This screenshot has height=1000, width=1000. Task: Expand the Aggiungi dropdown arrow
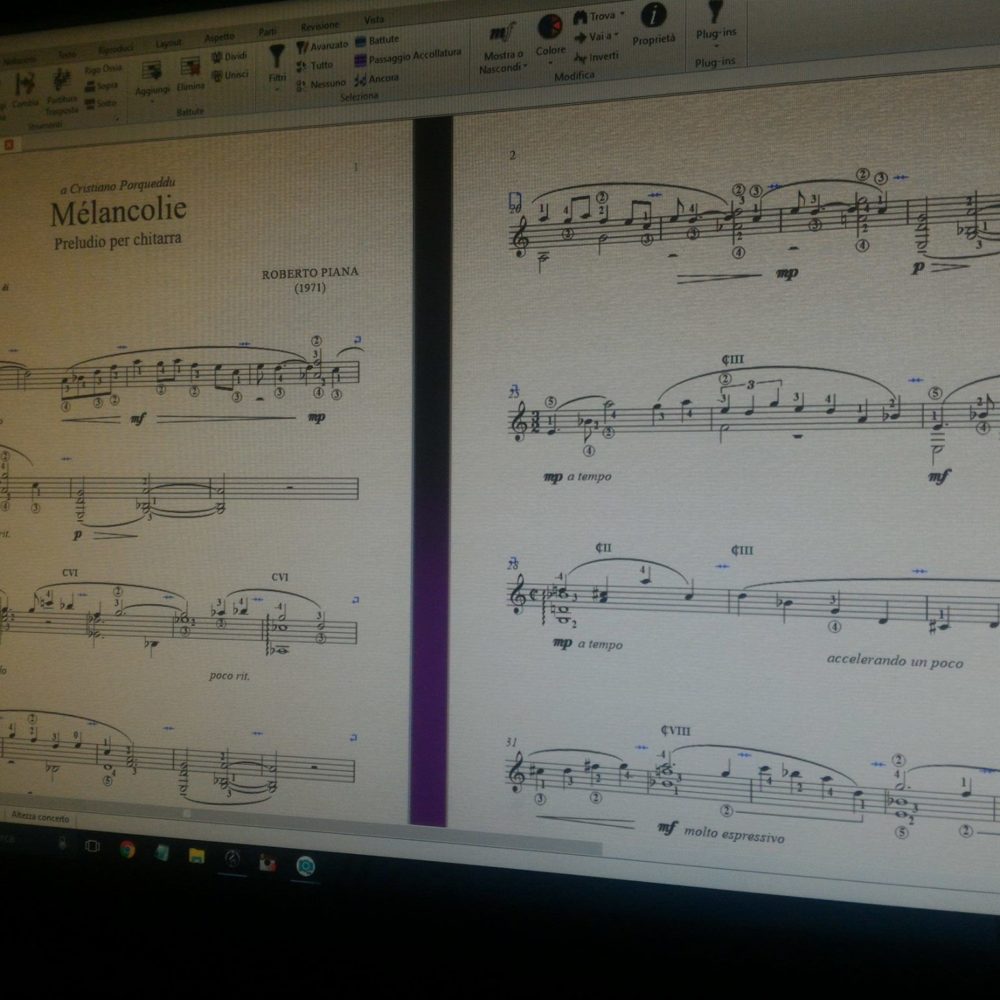(152, 101)
